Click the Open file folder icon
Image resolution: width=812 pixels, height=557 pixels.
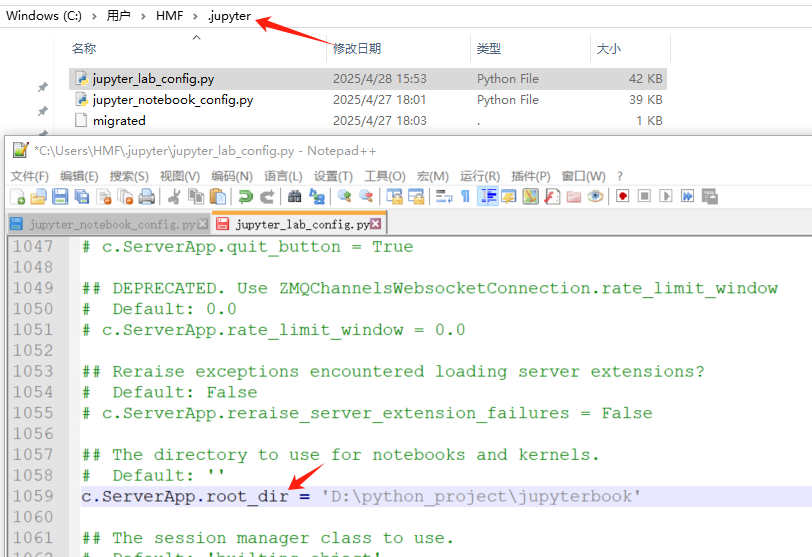38,197
